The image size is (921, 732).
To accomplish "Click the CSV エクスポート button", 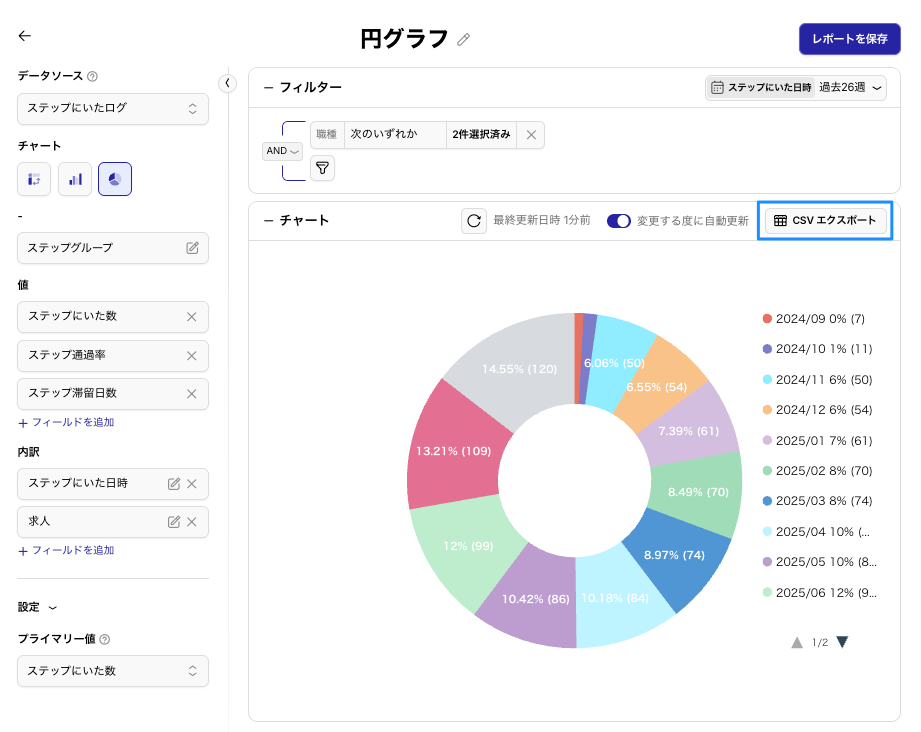I will pyautogui.click(x=825, y=221).
